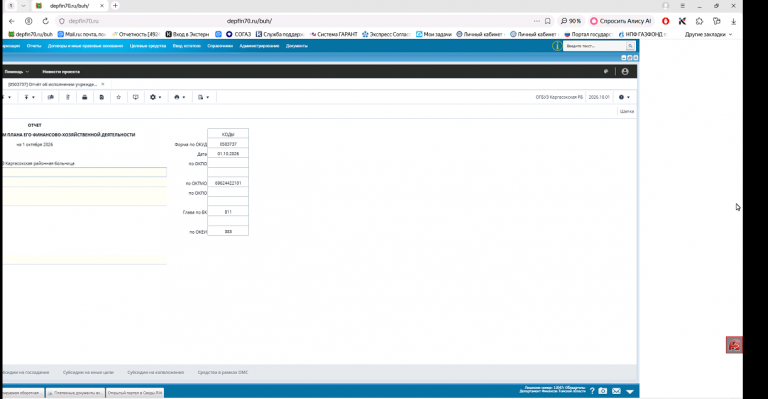The width and height of the screenshot is (768, 399).
Task: Click the bookmark page icon in address bar
Action: [x=548, y=21]
